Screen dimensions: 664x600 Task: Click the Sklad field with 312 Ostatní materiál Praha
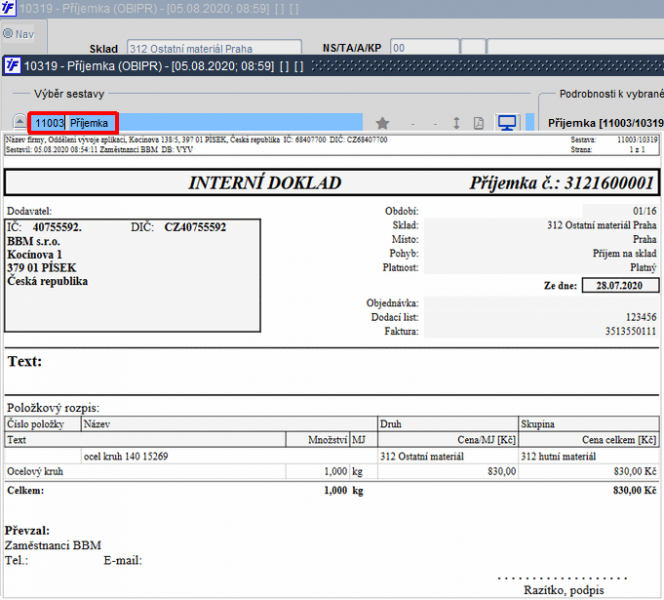click(x=215, y=48)
